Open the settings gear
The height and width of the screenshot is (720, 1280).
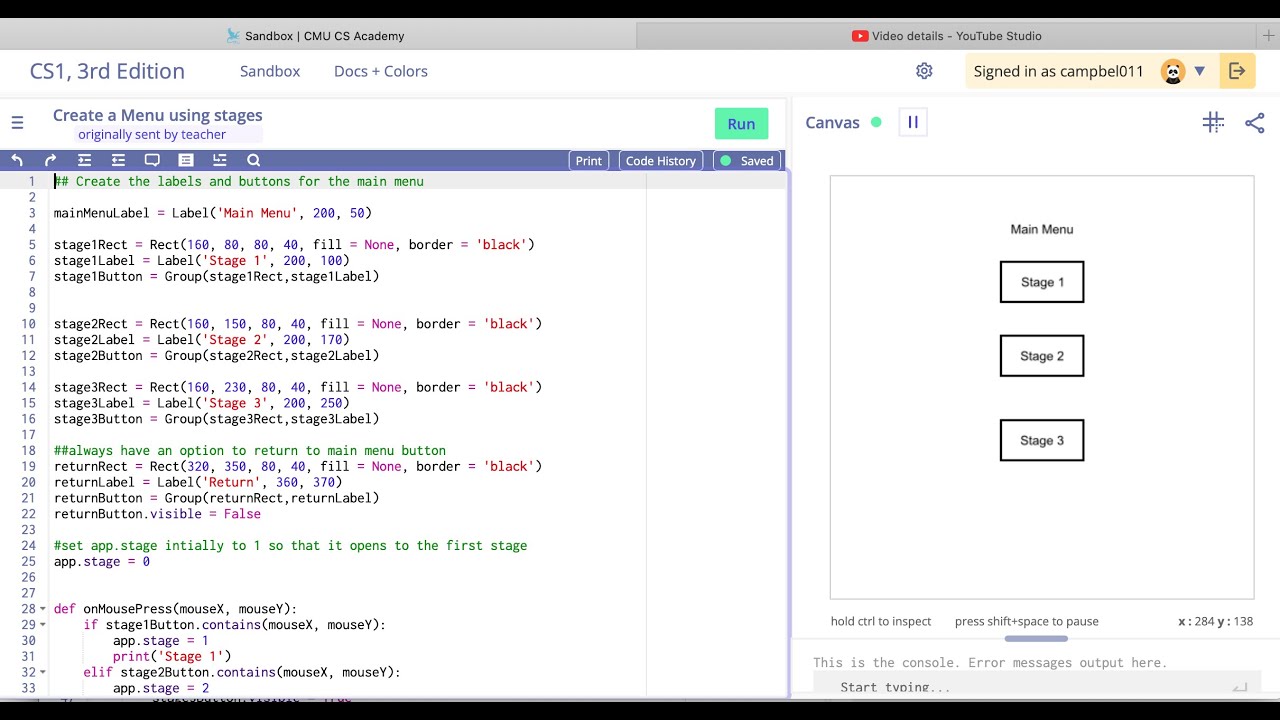[x=924, y=71]
